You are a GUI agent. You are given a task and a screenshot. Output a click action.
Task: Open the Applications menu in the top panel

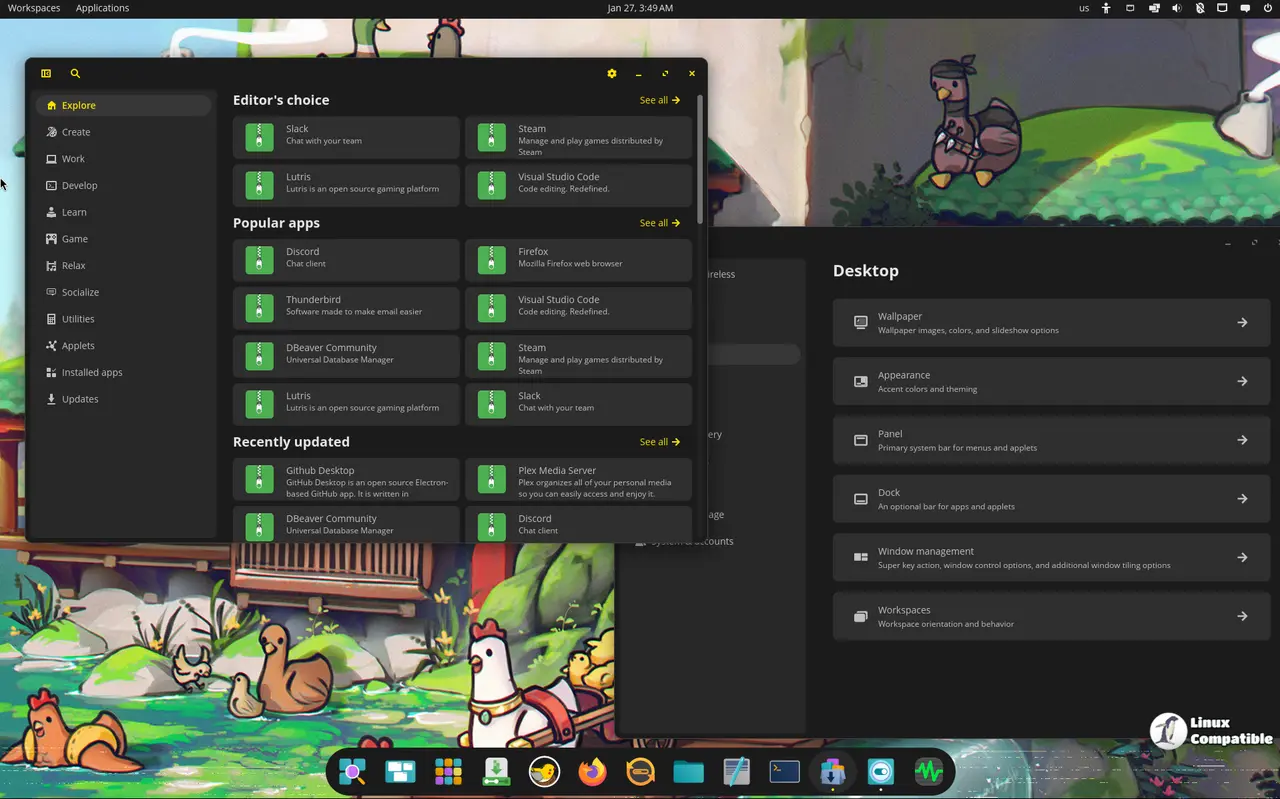(102, 8)
